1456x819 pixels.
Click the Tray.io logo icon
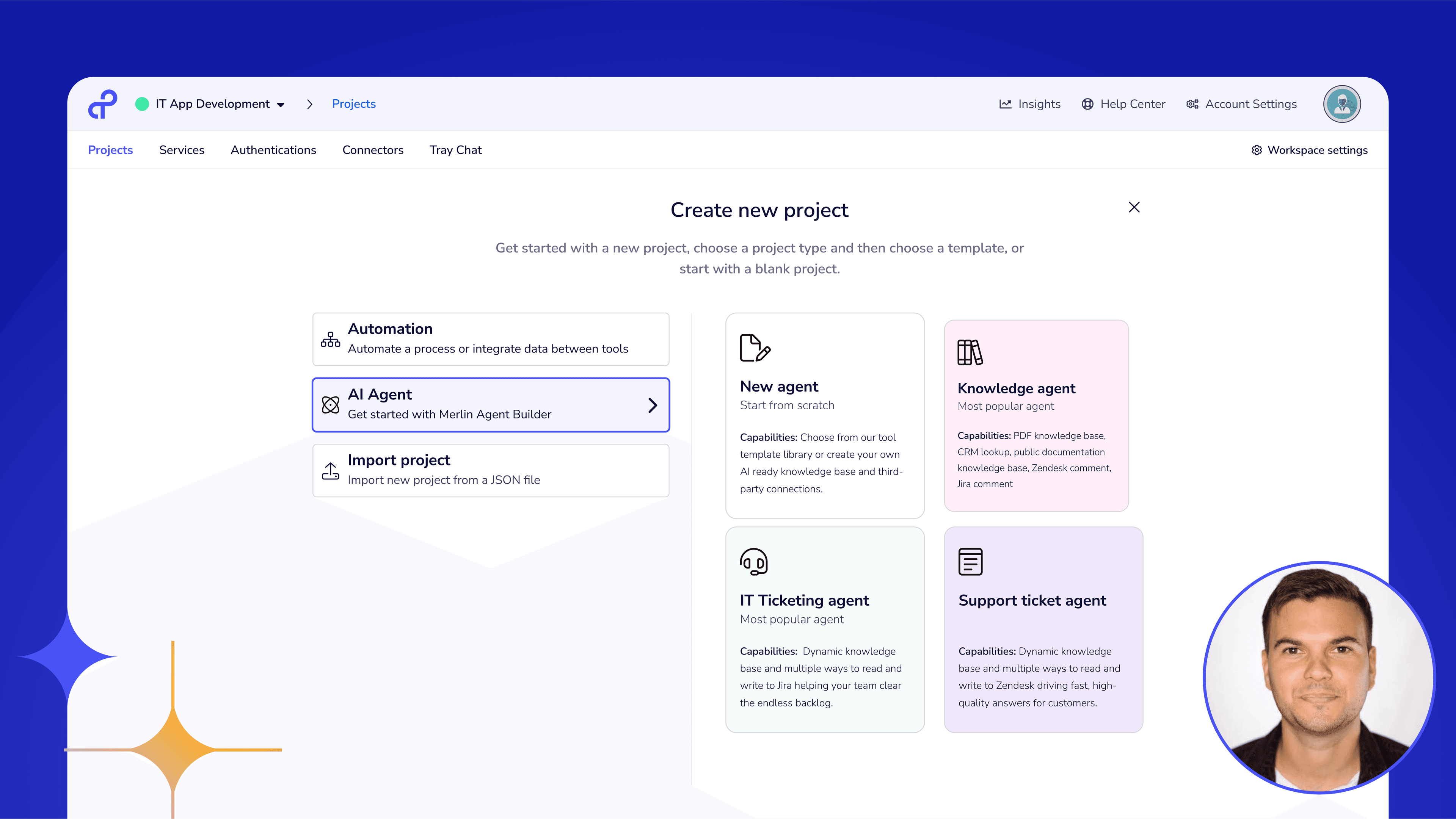pos(102,105)
